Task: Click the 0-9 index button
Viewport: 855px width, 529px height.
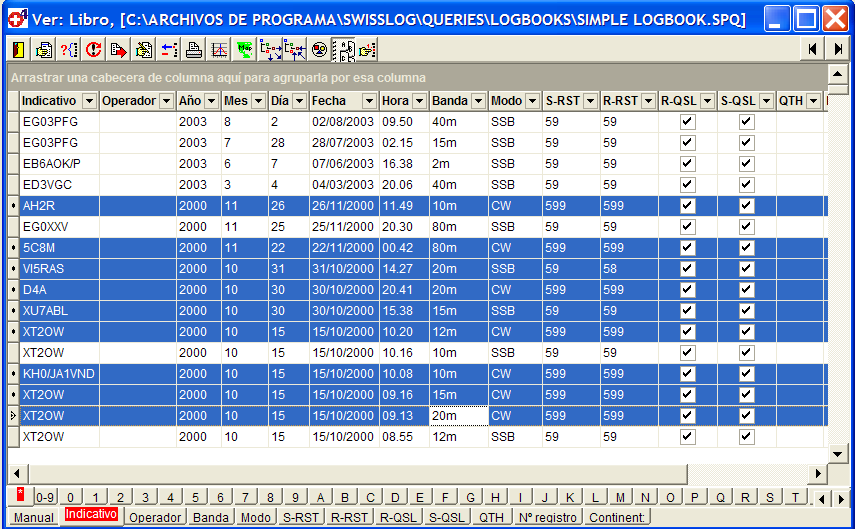Action: click(x=45, y=497)
